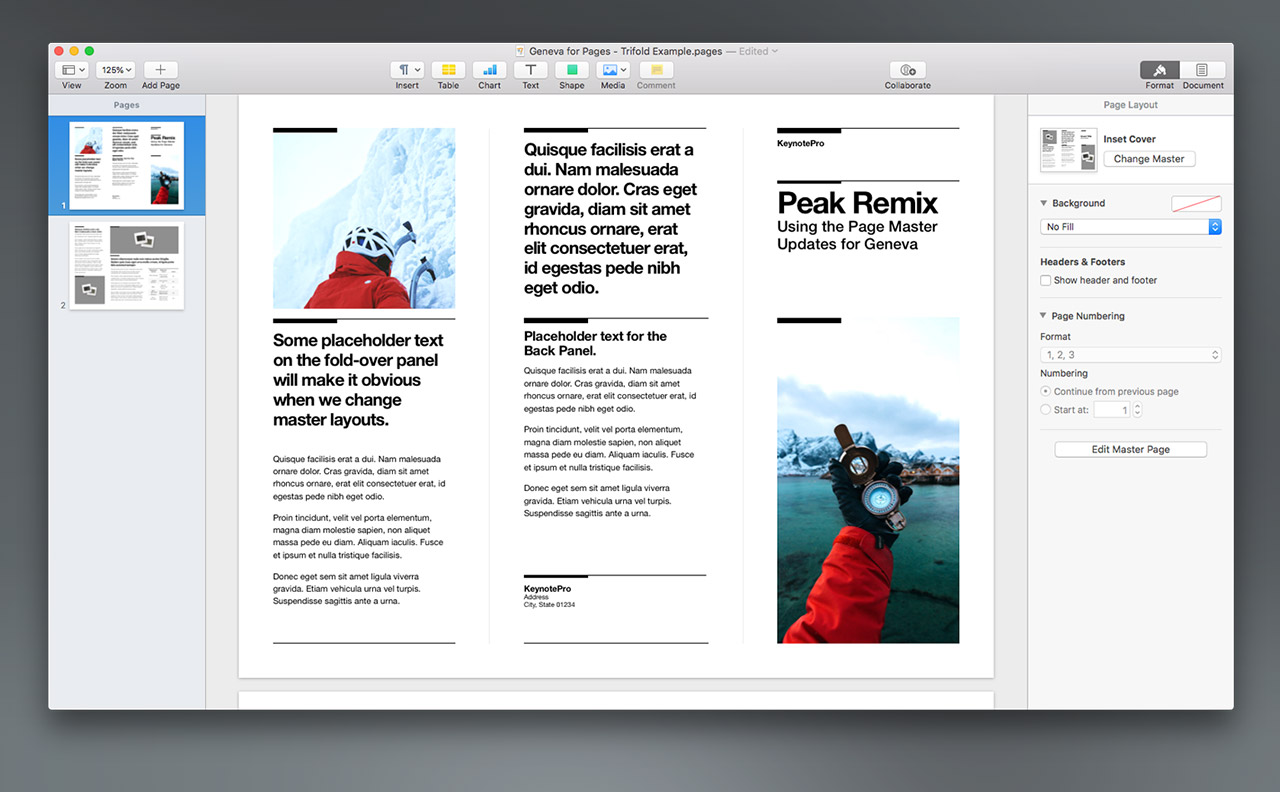The height and width of the screenshot is (792, 1280).
Task: Click the Background color swatch
Action: [1196, 204]
